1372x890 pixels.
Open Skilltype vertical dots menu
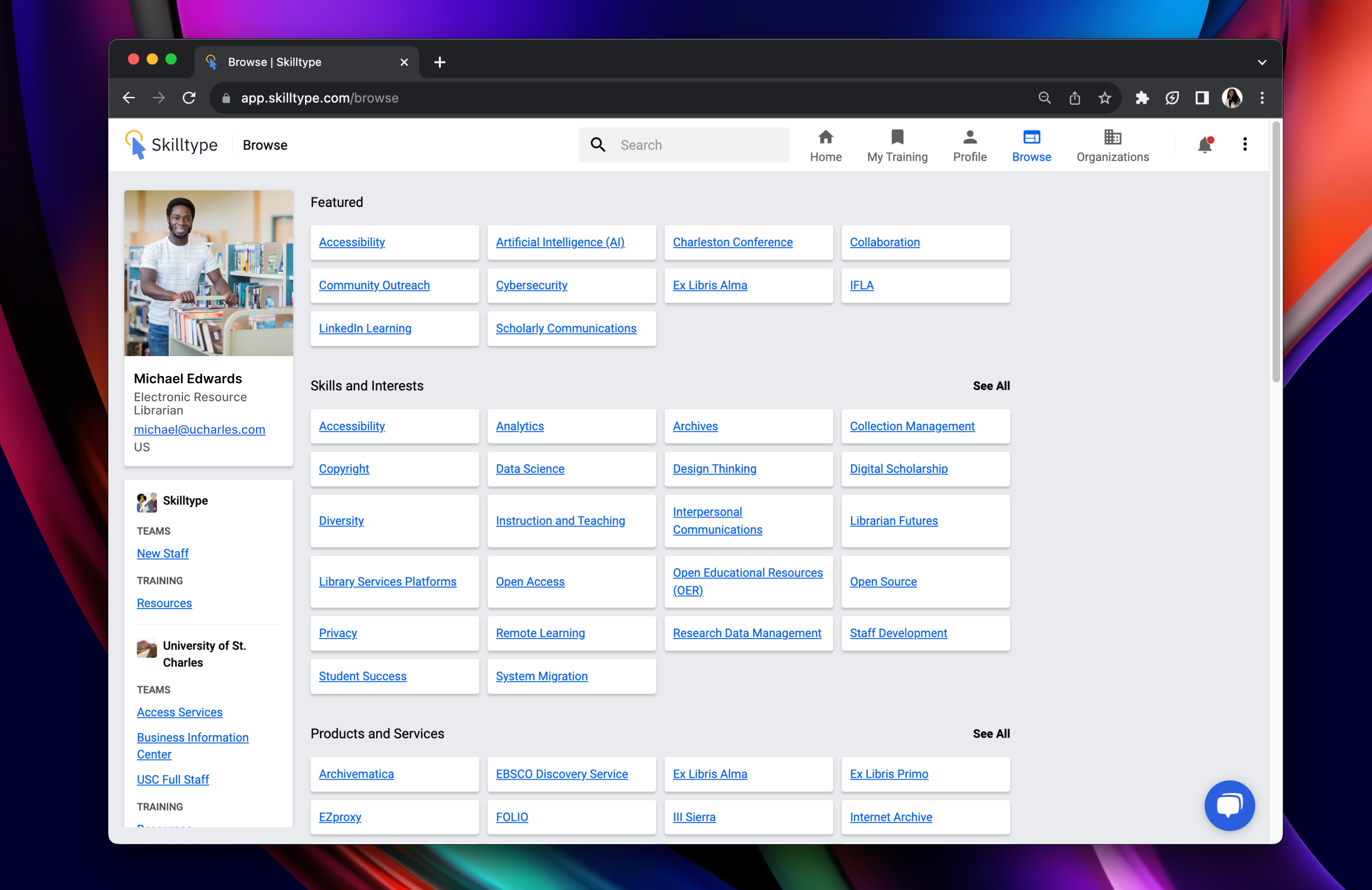point(1245,145)
